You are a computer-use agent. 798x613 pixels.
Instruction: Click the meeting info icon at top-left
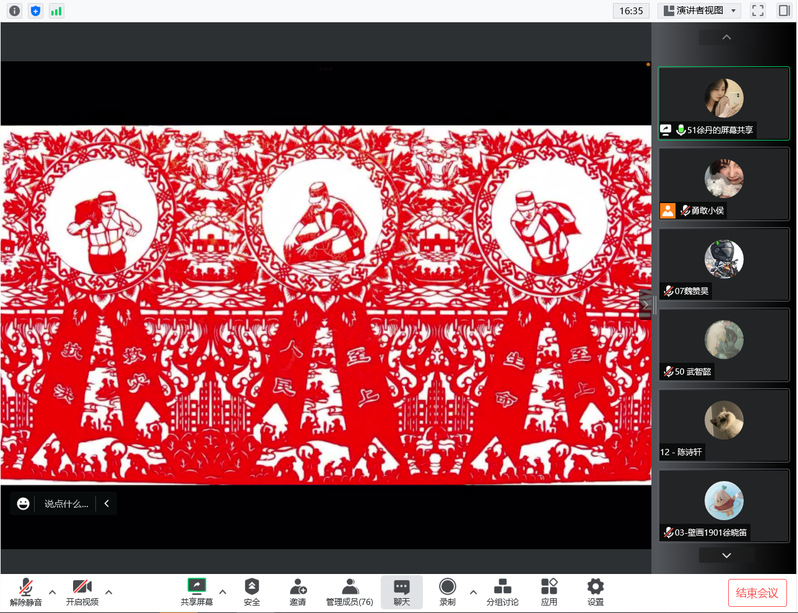(x=14, y=11)
